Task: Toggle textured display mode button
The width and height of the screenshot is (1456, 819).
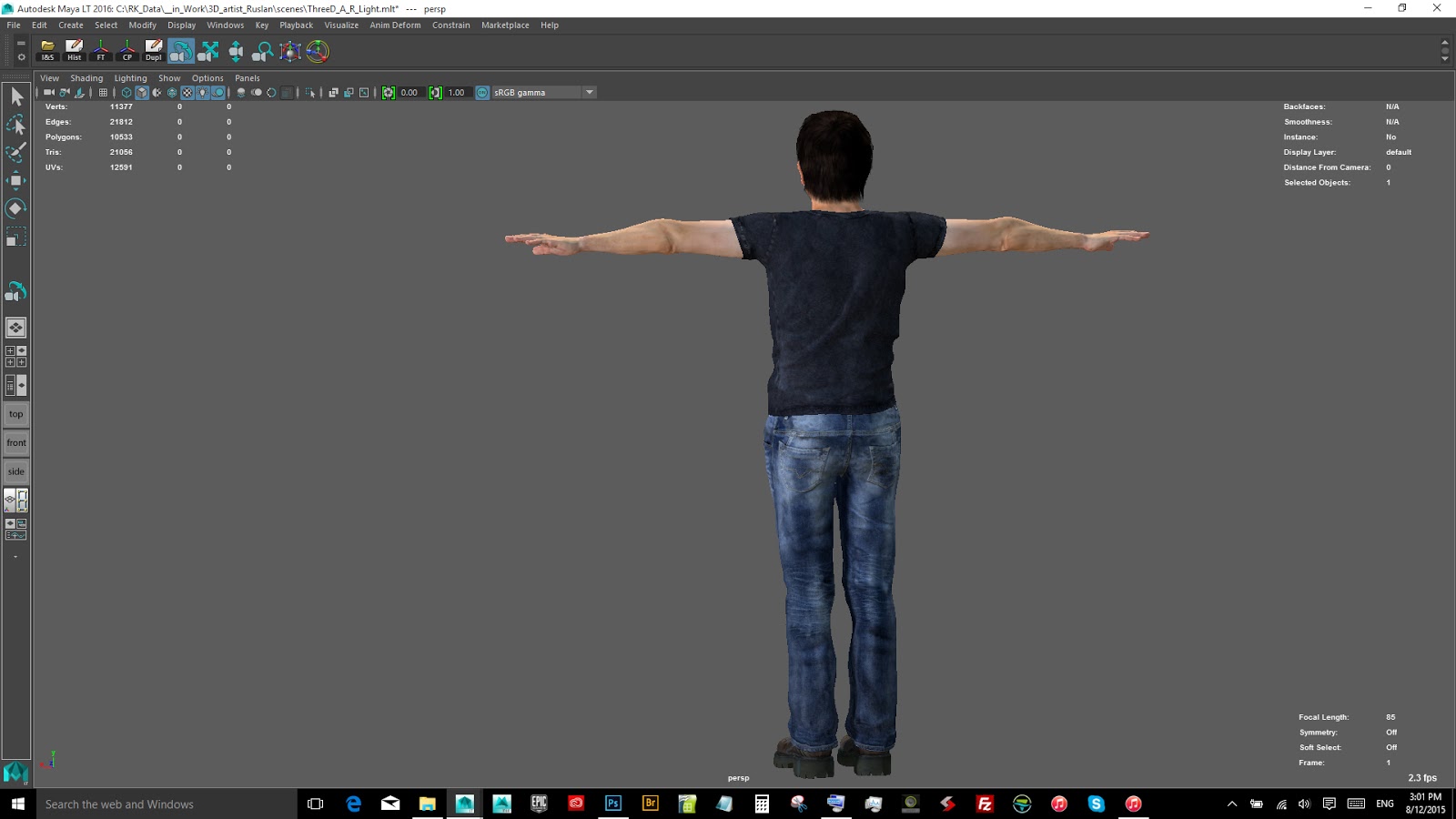Action: click(187, 93)
